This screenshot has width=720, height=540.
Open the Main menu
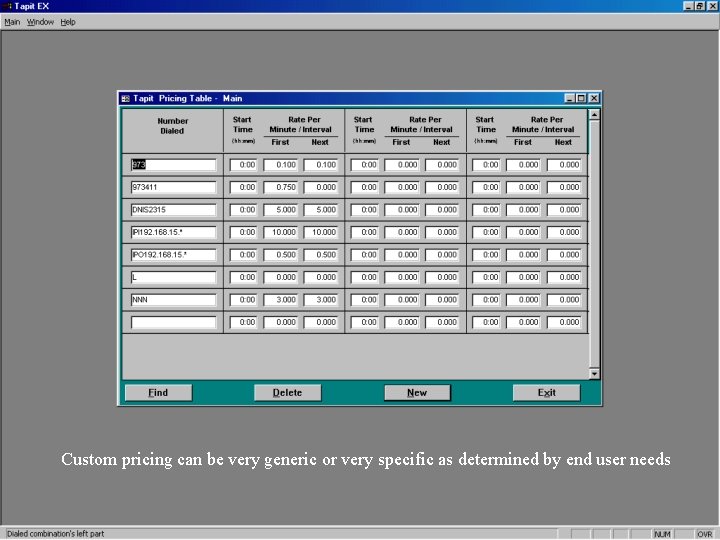tap(12, 22)
